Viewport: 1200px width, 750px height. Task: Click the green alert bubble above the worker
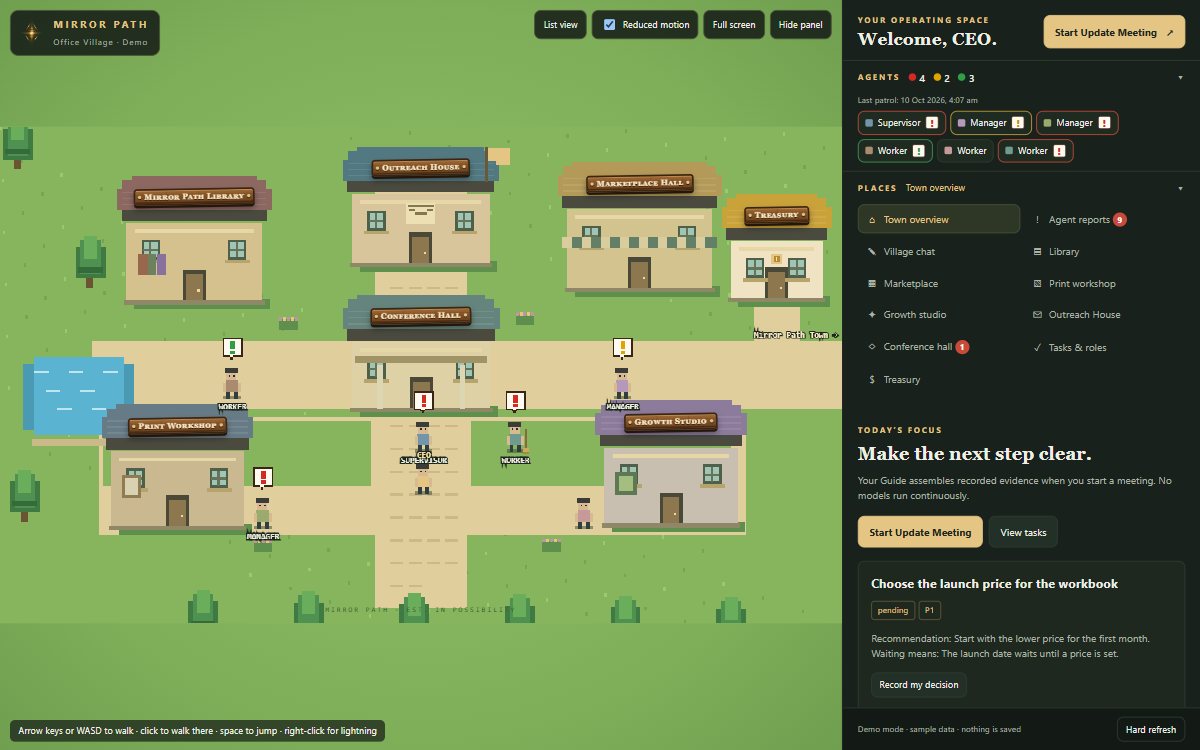click(x=233, y=348)
